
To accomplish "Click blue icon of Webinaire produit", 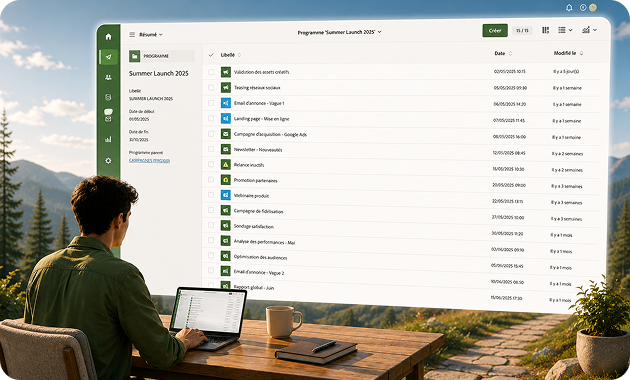I will [x=226, y=195].
